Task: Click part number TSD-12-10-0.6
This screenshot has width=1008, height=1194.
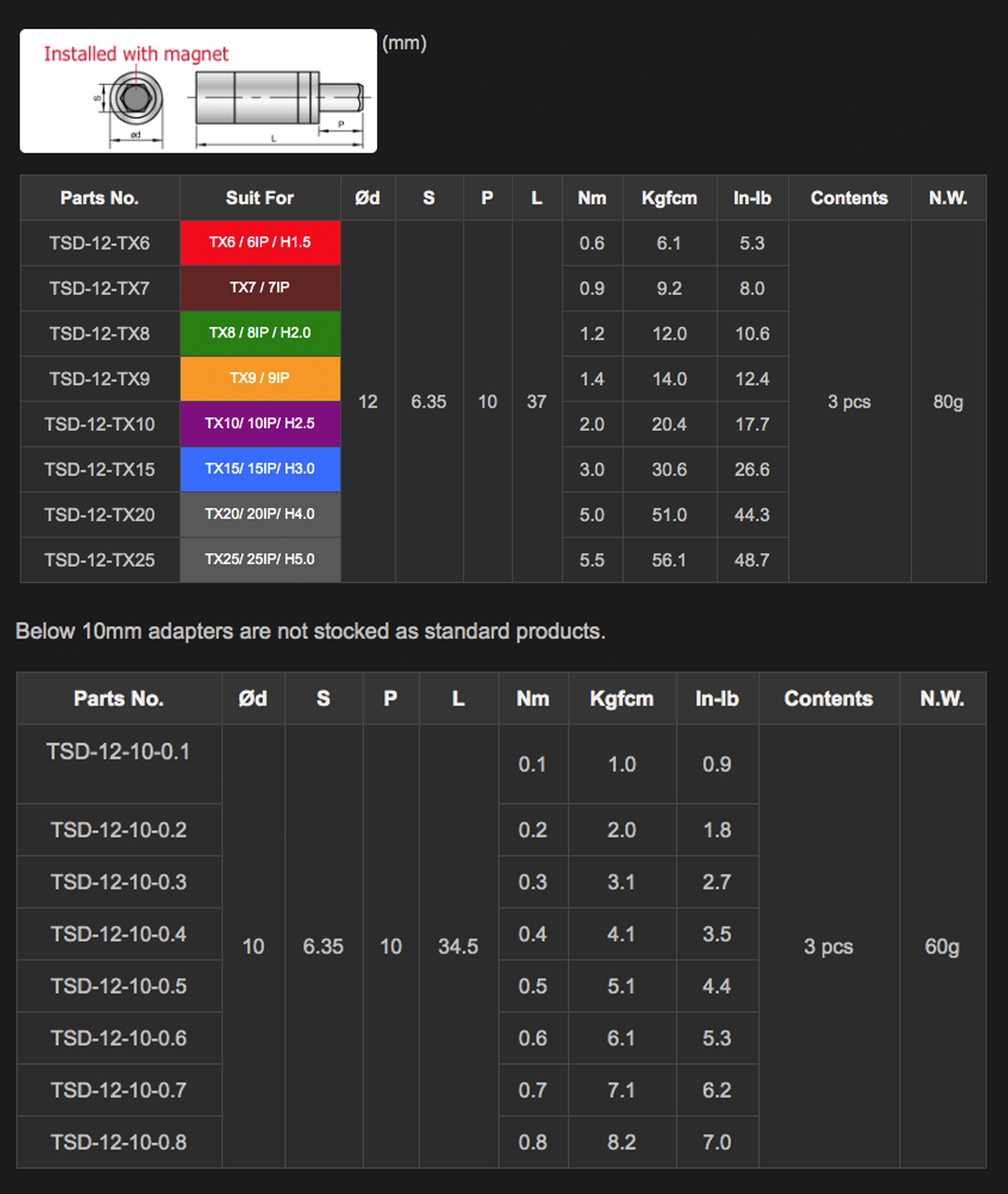Action: pos(118,1038)
